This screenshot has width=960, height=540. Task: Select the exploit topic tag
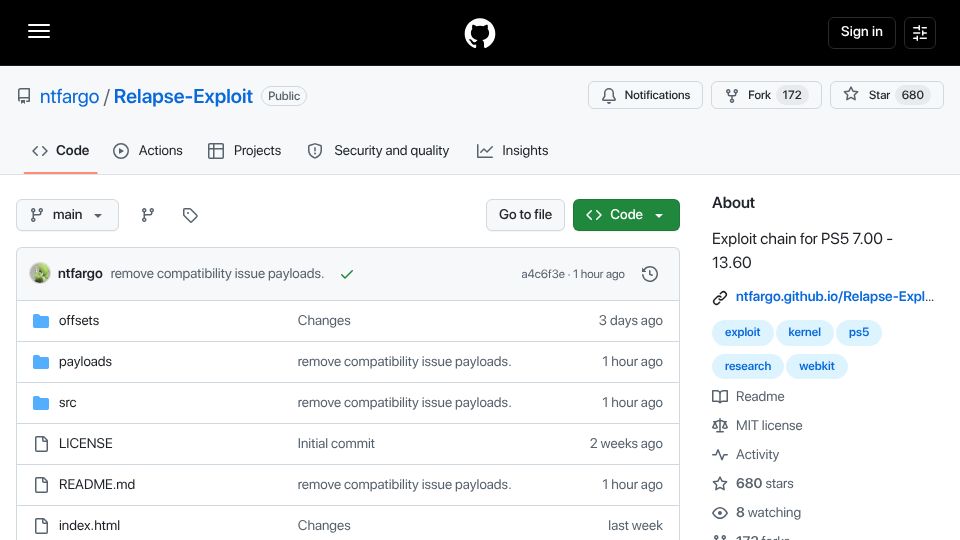click(x=742, y=332)
